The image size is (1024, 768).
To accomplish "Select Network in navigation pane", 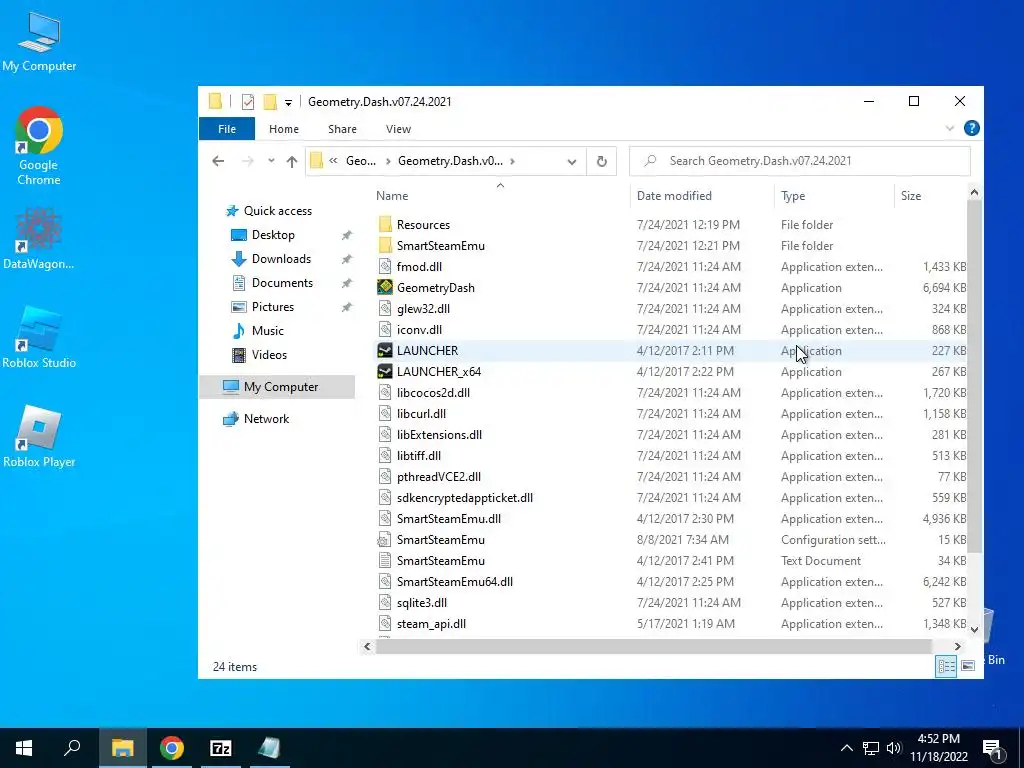I will 266,419.
